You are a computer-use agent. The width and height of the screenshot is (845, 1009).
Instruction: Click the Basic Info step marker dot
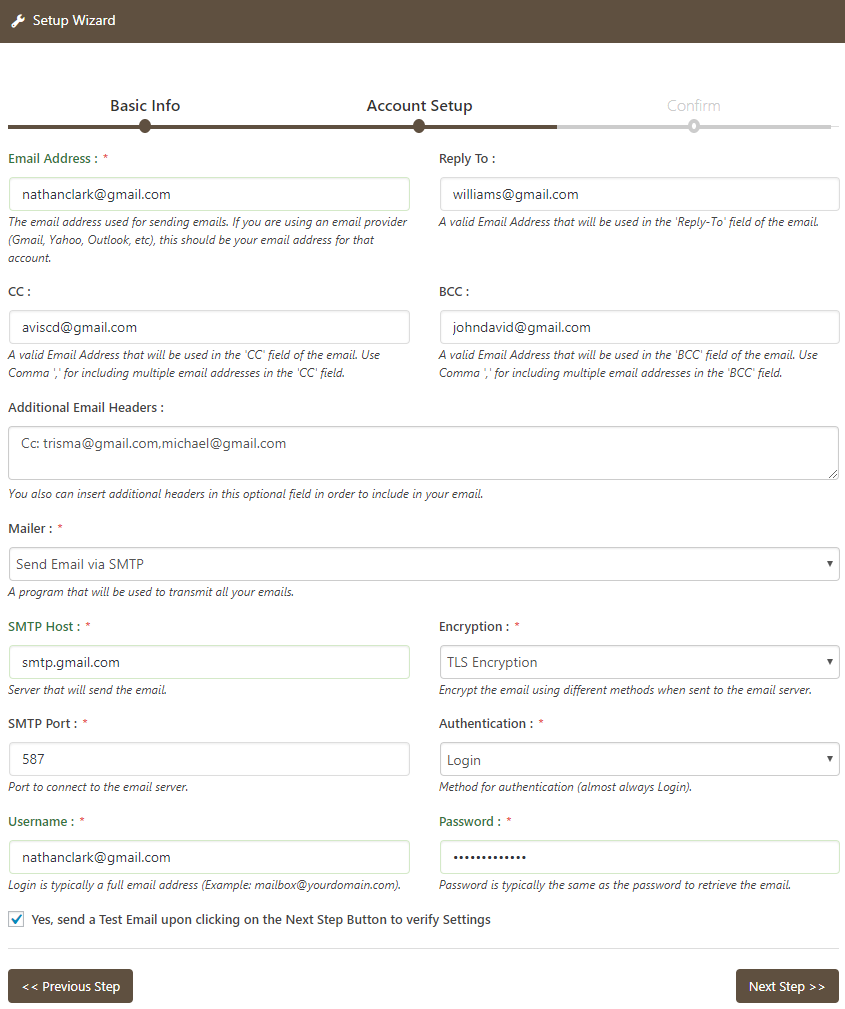click(145, 126)
